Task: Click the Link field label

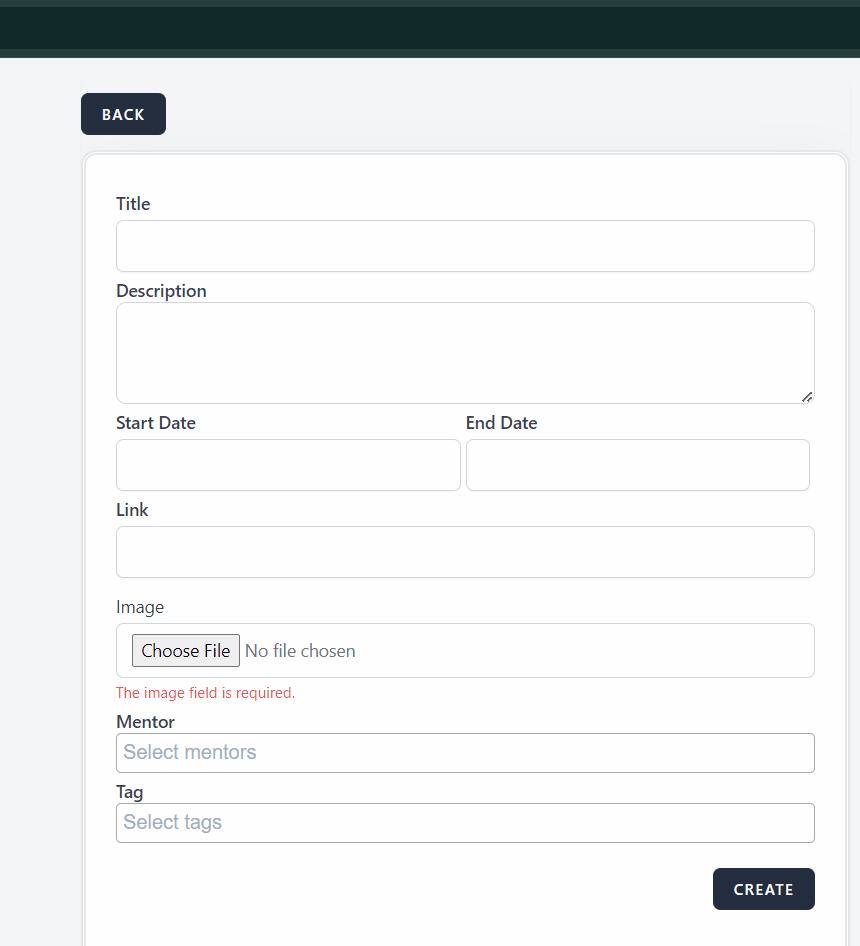Action: [132, 510]
